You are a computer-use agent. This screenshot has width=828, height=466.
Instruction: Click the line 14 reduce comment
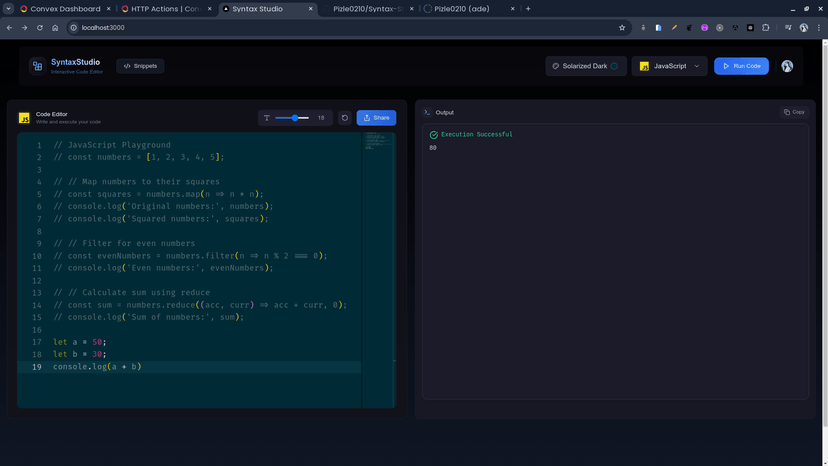point(200,305)
